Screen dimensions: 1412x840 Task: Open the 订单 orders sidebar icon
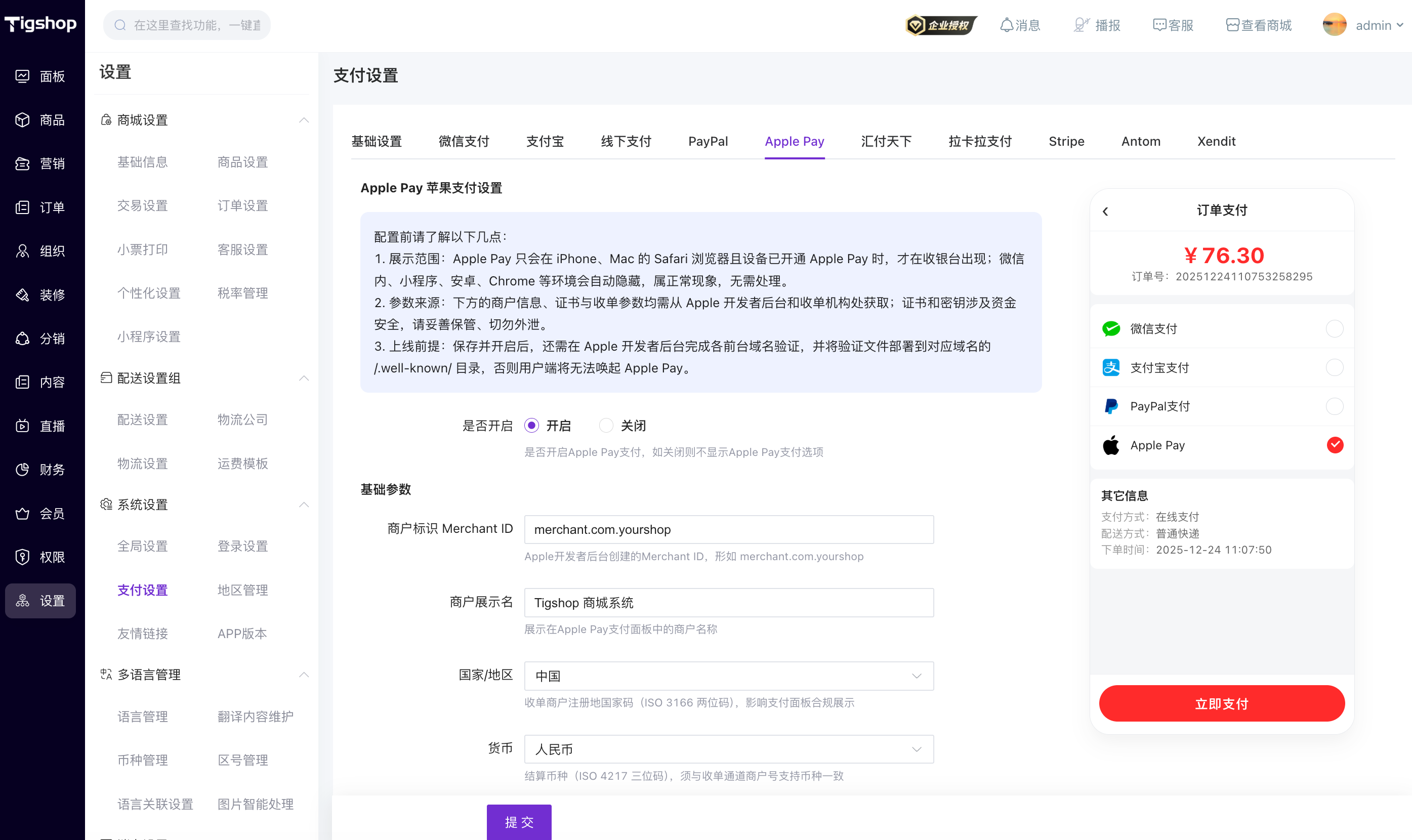[23, 207]
